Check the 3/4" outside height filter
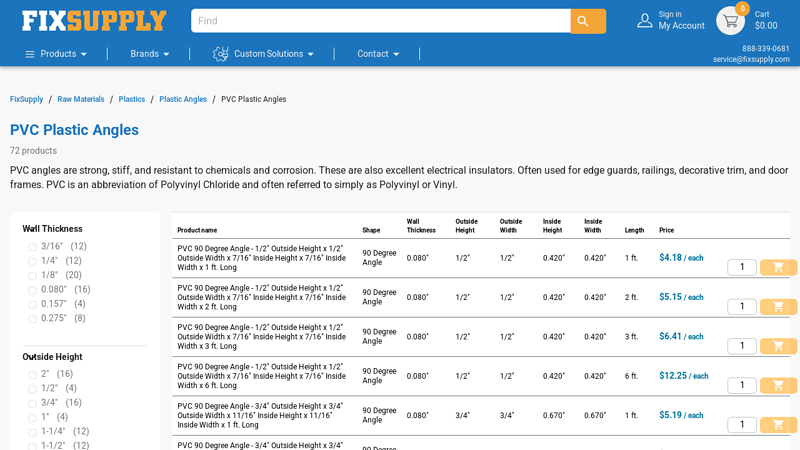Viewport: 800px width, 450px height. pyautogui.click(x=32, y=403)
